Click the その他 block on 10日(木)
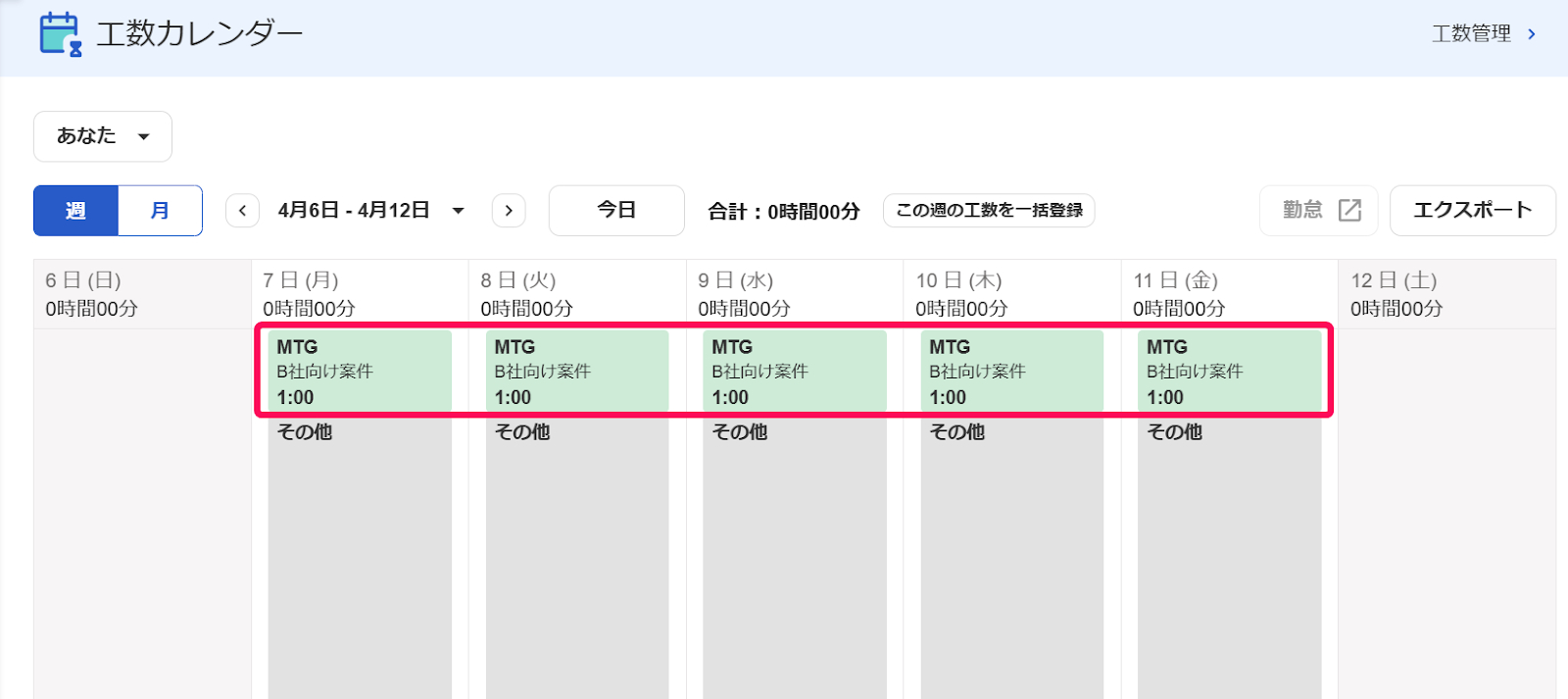This screenshot has height=699, width=1568. pos(1012,559)
